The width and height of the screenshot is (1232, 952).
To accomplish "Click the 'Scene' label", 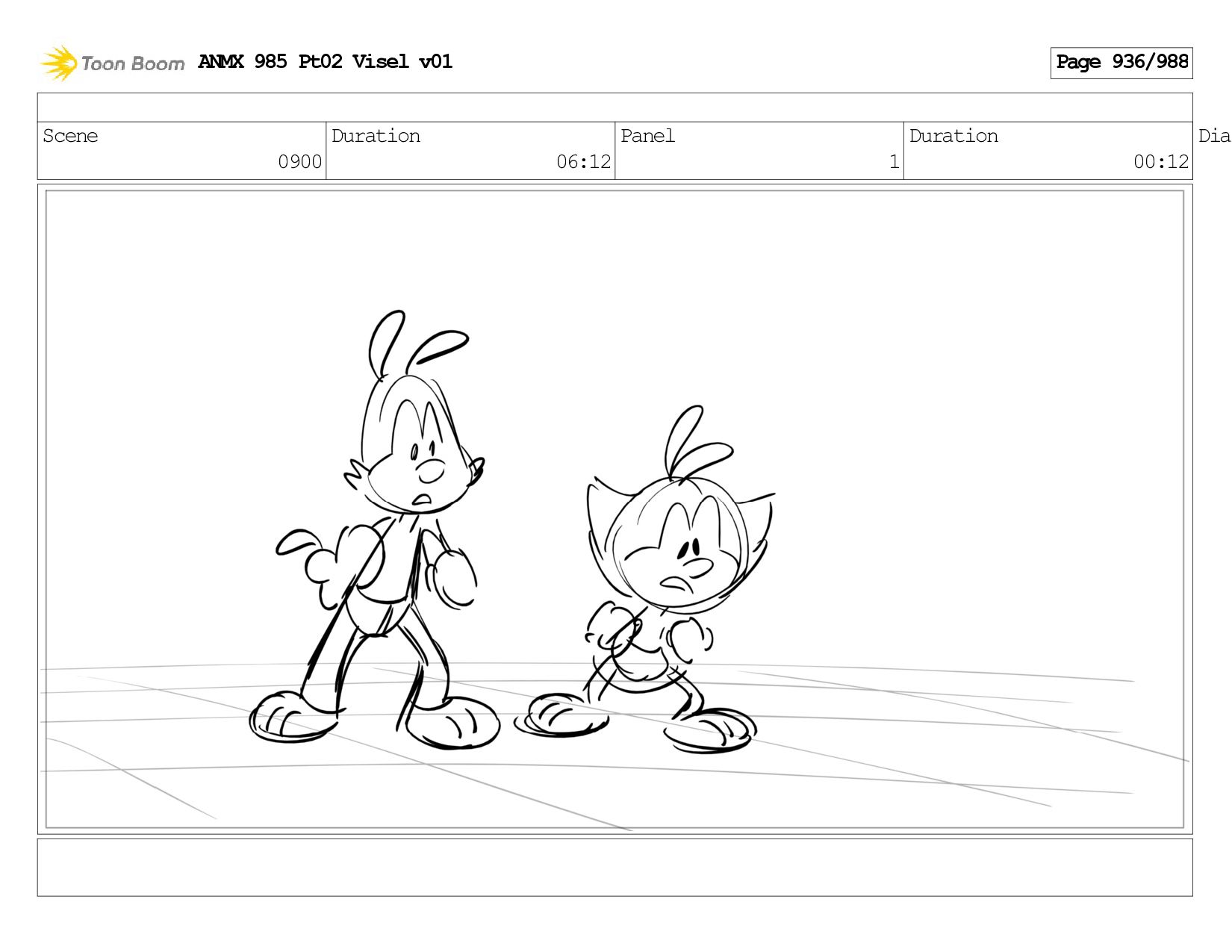I will click(70, 136).
